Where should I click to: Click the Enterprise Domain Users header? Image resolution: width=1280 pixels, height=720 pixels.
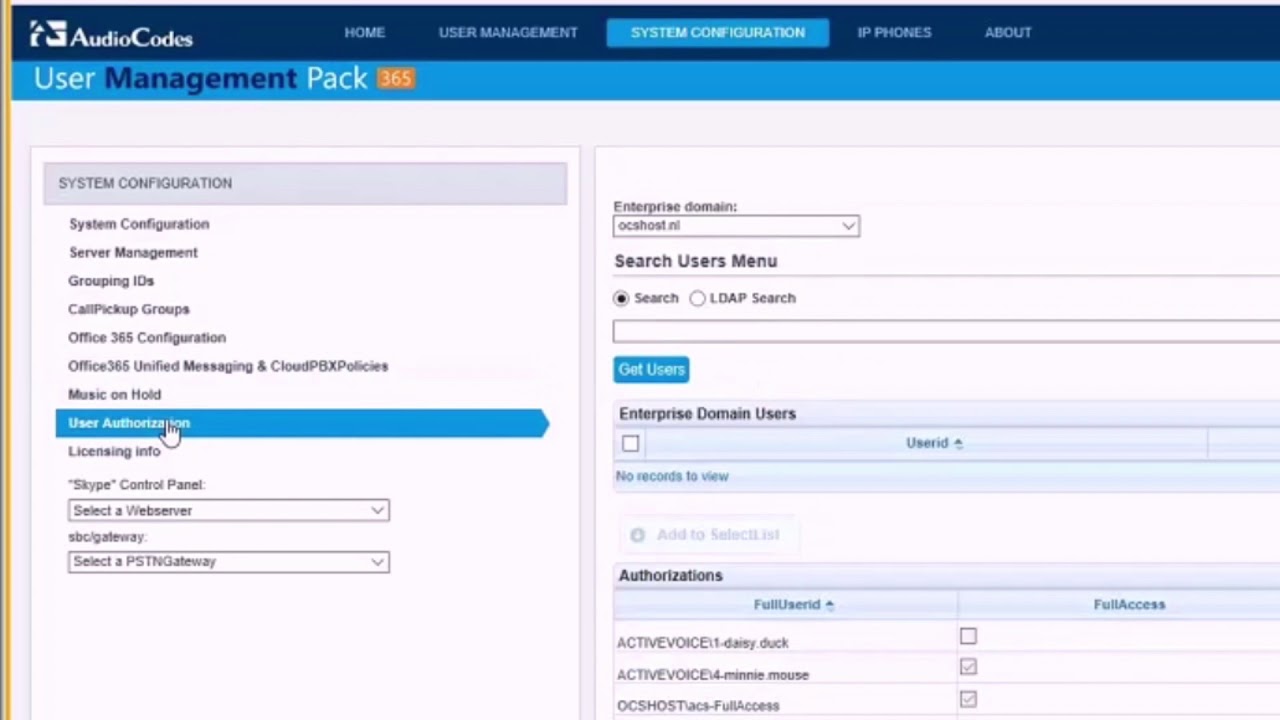(x=707, y=414)
